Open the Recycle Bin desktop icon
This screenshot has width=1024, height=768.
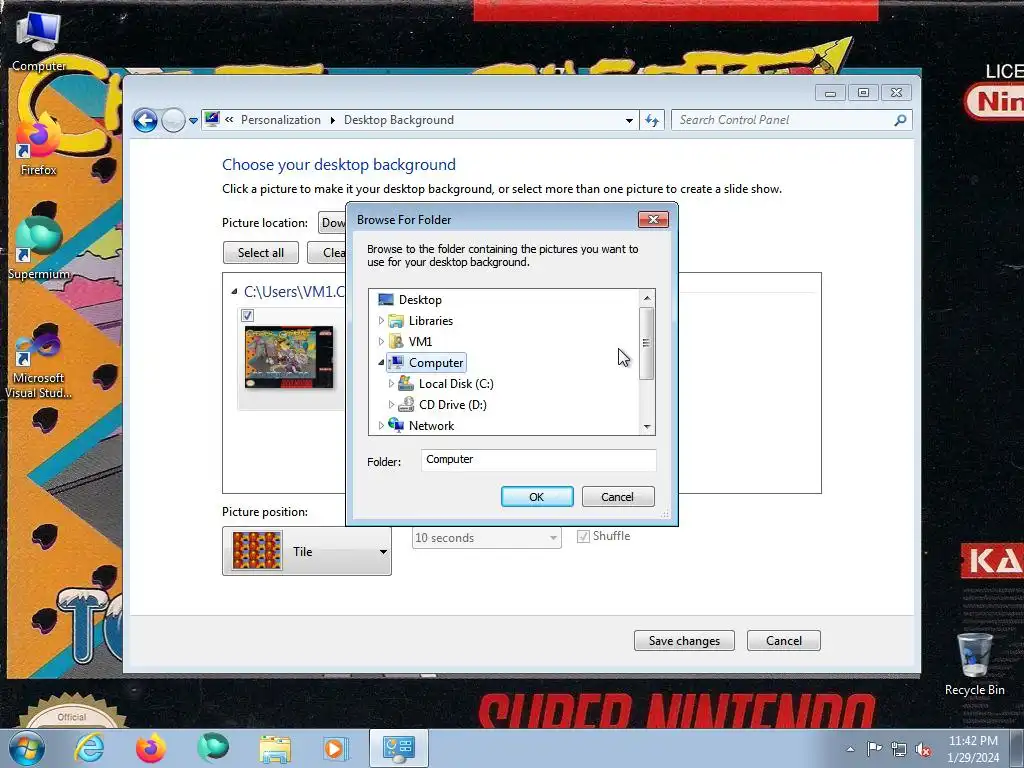coord(974,663)
